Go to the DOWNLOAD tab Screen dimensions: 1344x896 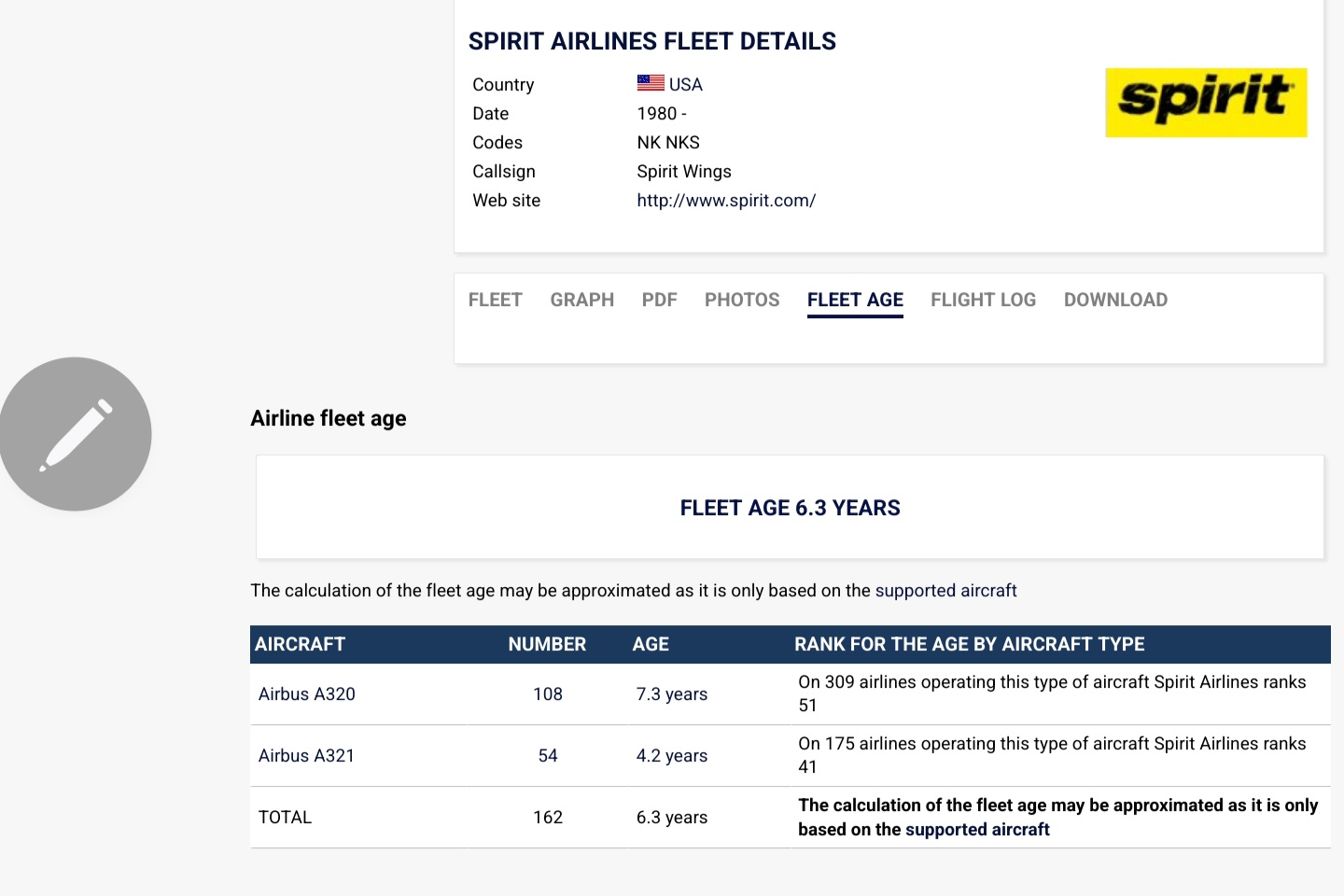[1115, 300]
